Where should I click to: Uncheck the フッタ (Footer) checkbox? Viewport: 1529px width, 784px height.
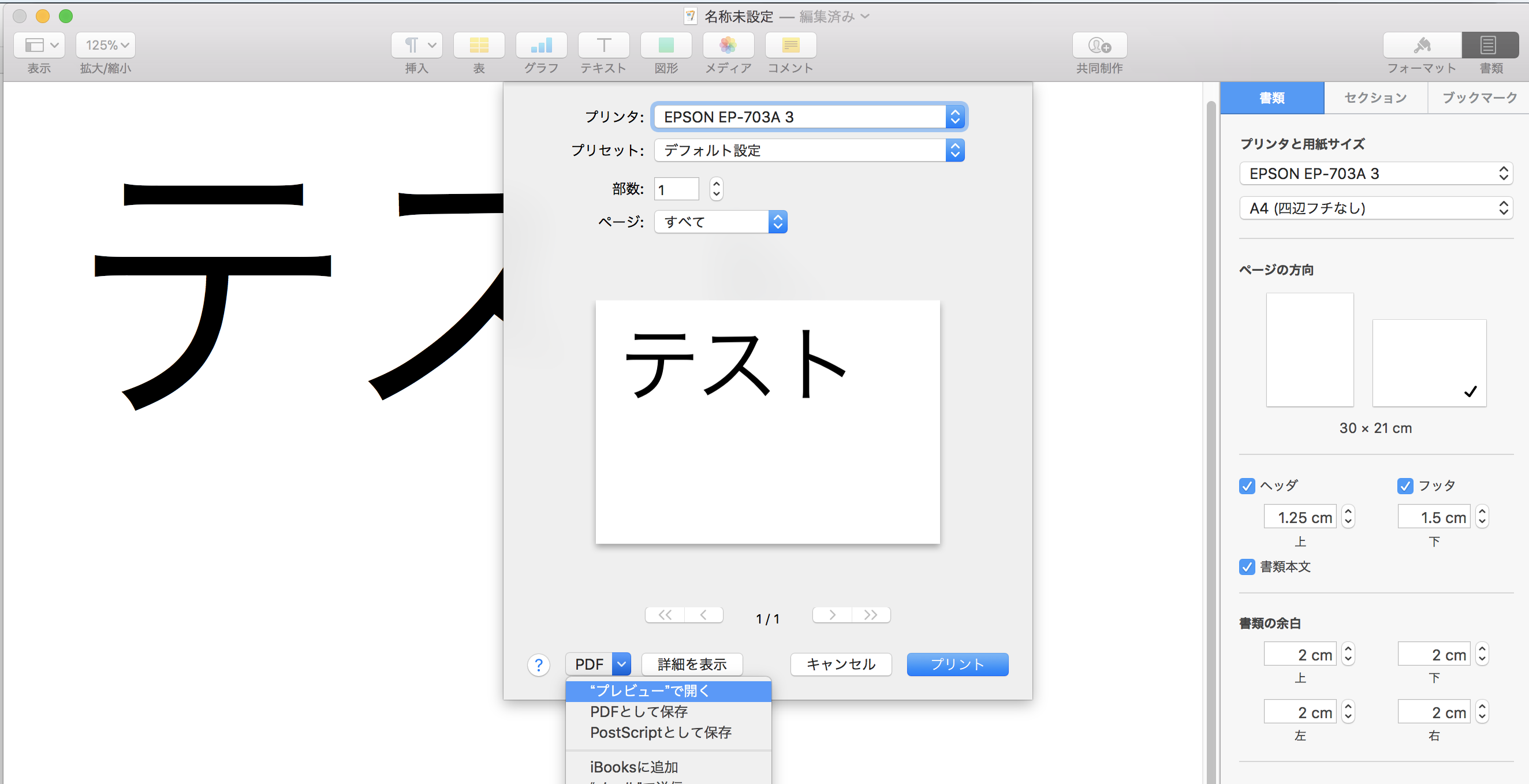click(x=1404, y=486)
